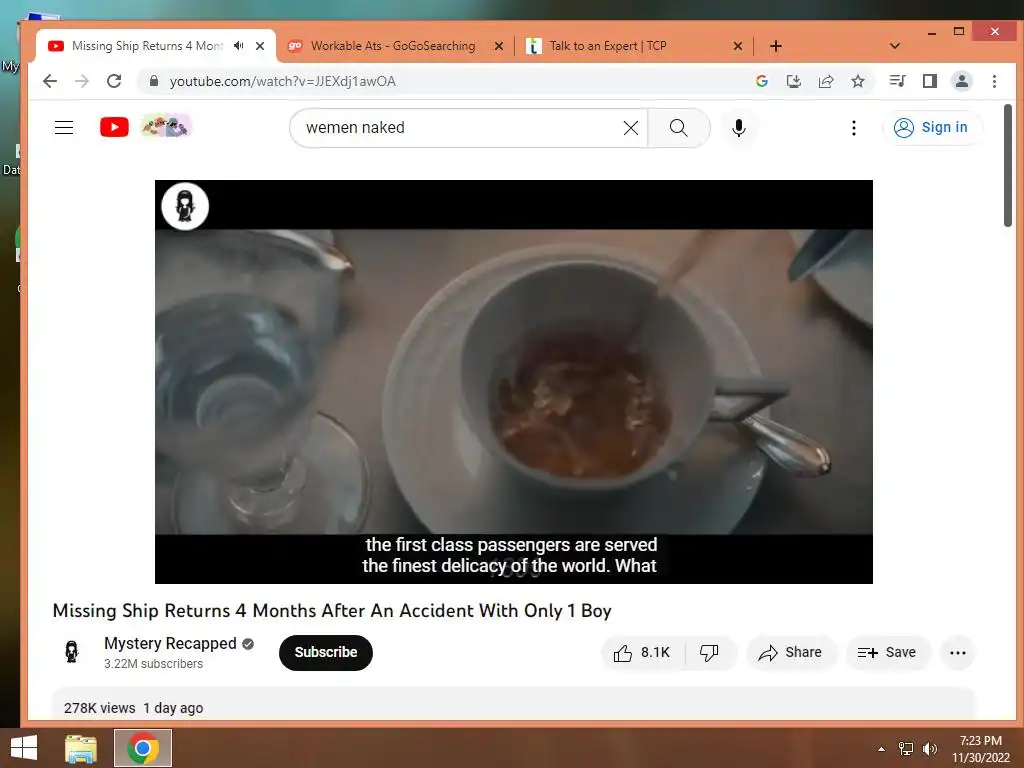
Task: Open a new browser tab
Action: click(x=776, y=46)
